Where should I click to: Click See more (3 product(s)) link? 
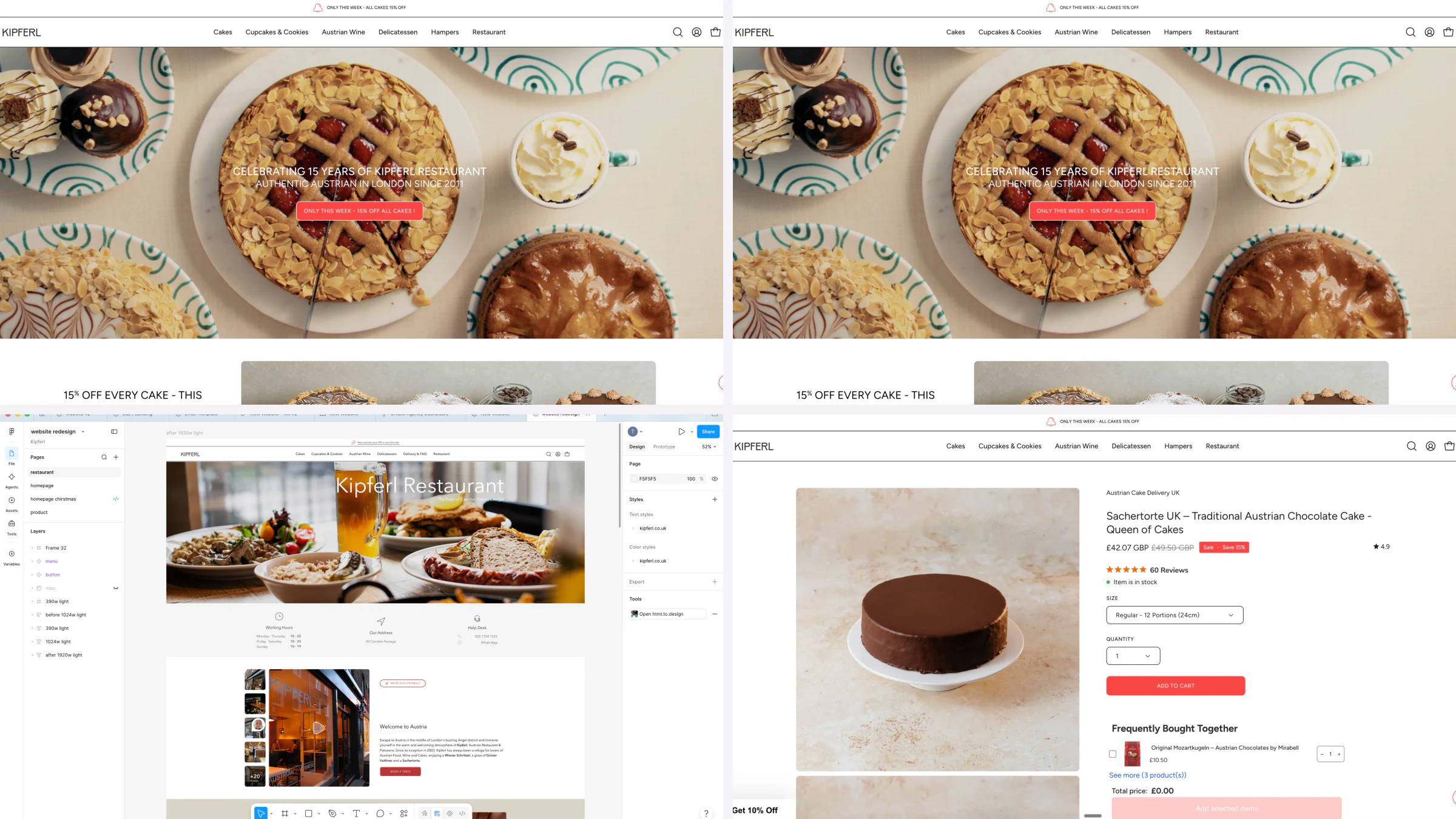1147,775
